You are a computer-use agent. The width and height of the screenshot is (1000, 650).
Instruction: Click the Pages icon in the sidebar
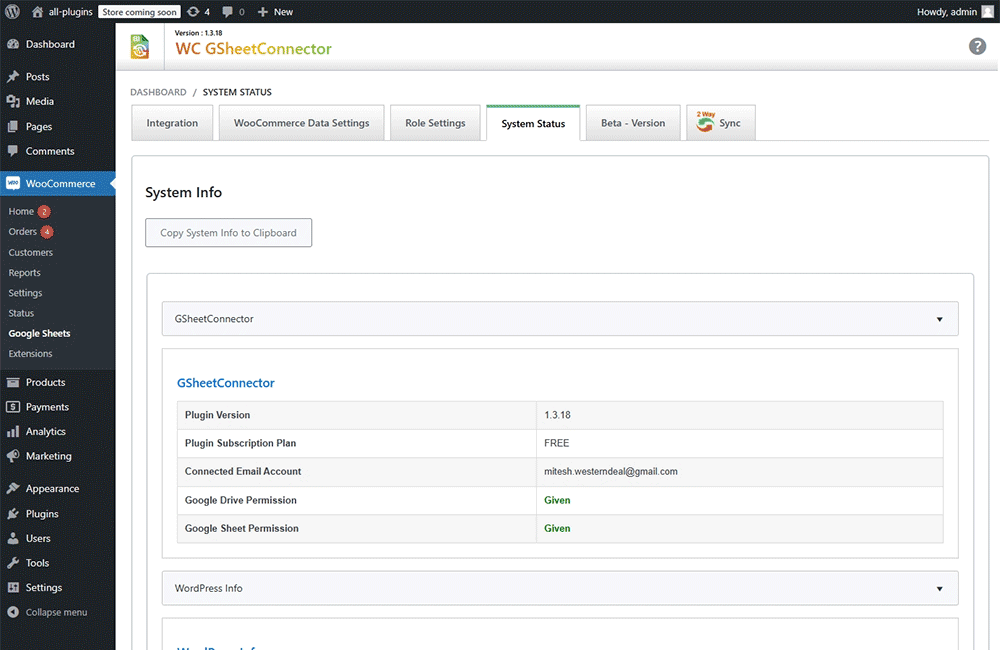point(13,126)
